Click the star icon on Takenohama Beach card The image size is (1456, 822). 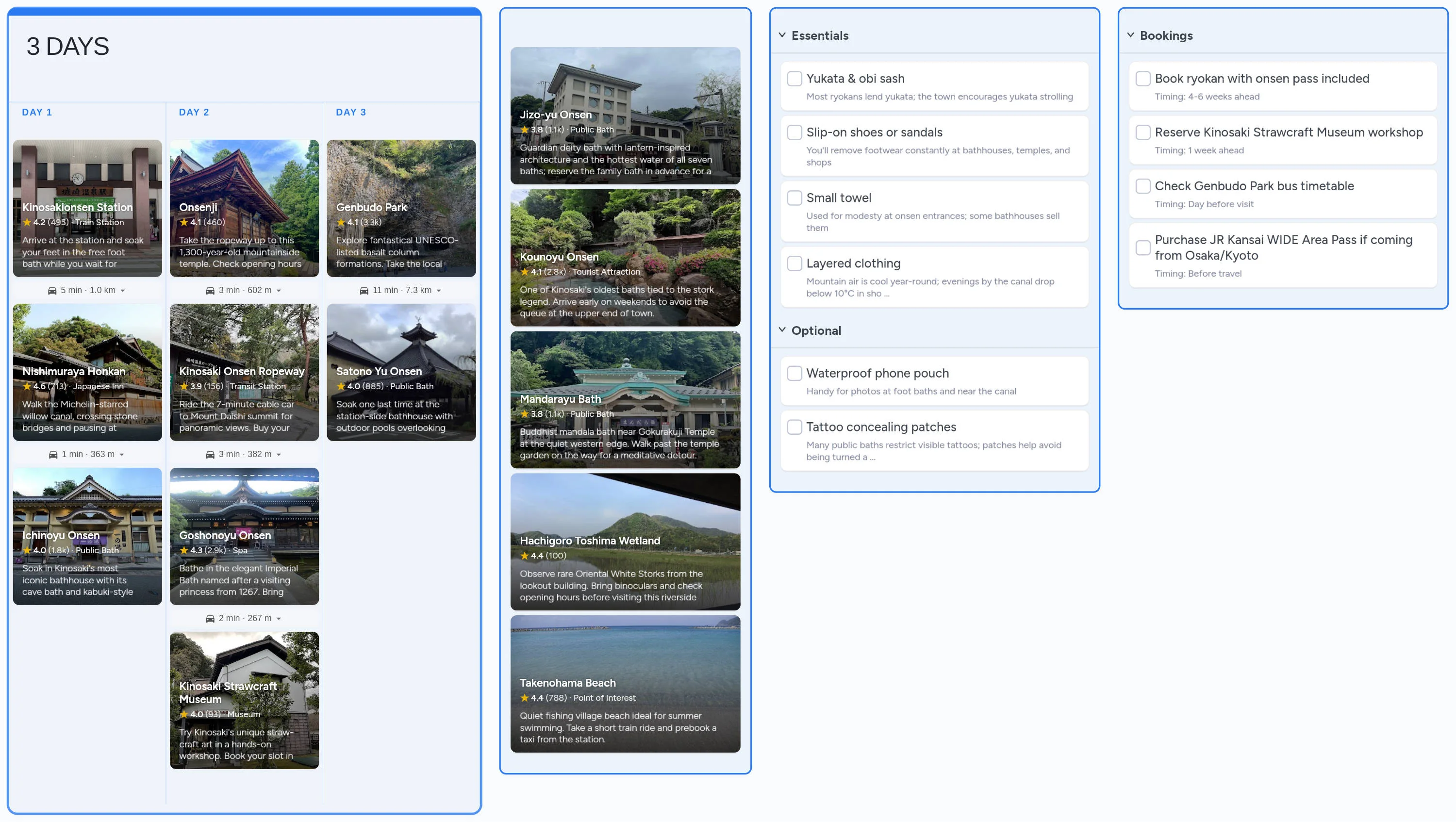[525, 698]
